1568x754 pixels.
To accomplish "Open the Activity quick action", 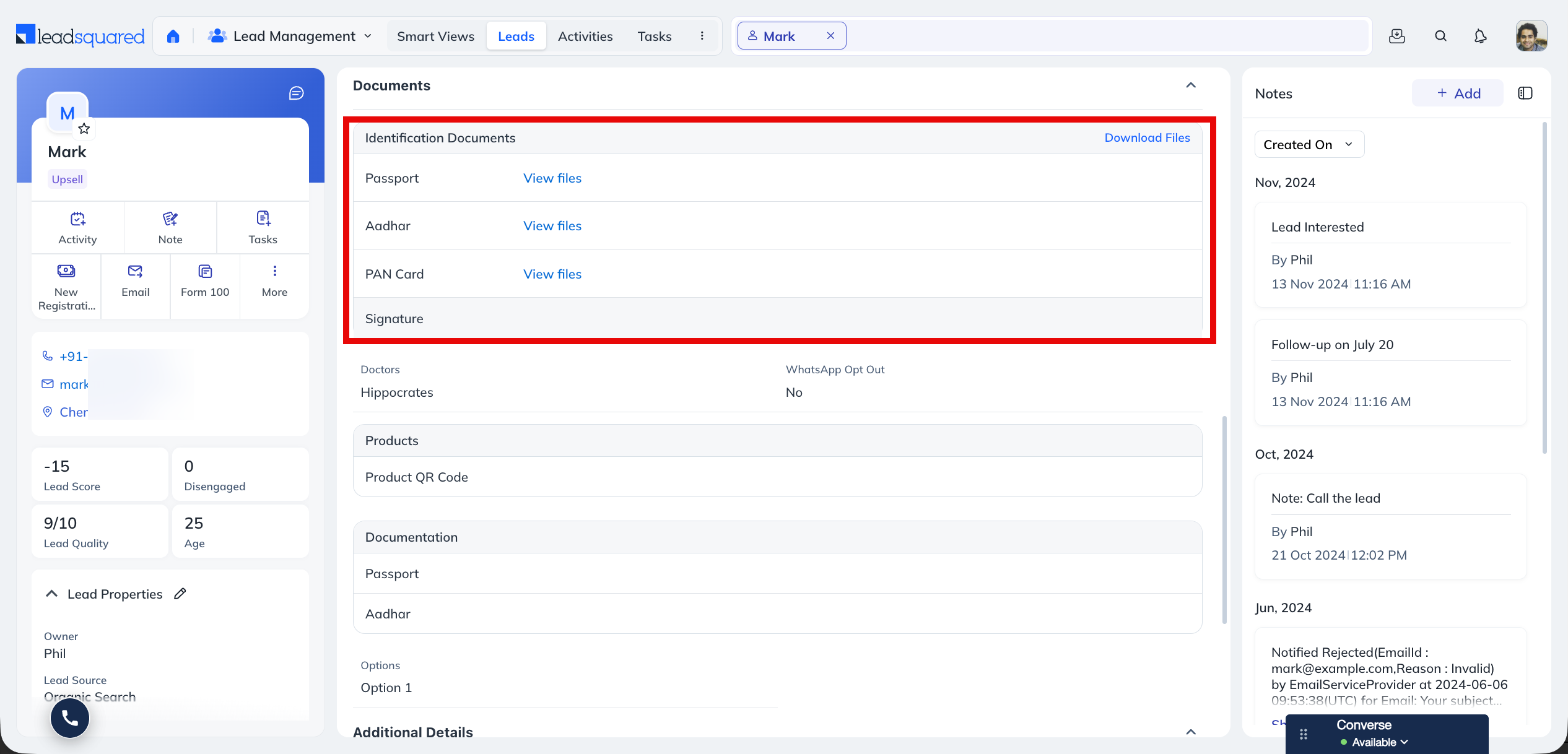I will pos(77,227).
